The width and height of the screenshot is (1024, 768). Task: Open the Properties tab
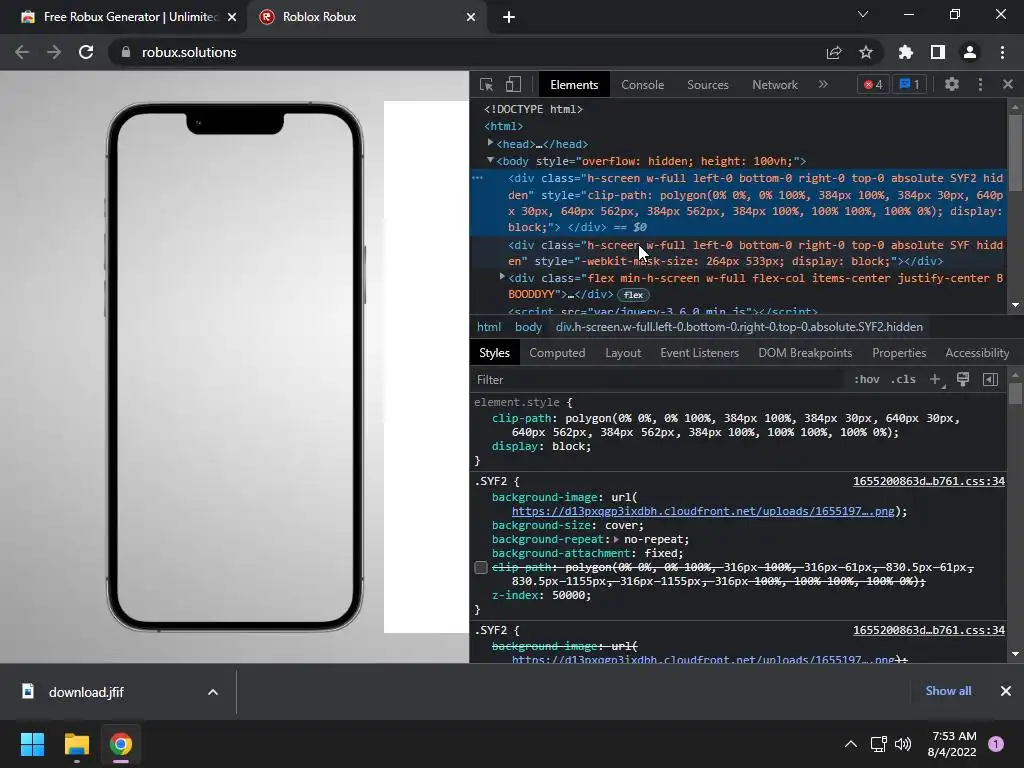(x=899, y=353)
